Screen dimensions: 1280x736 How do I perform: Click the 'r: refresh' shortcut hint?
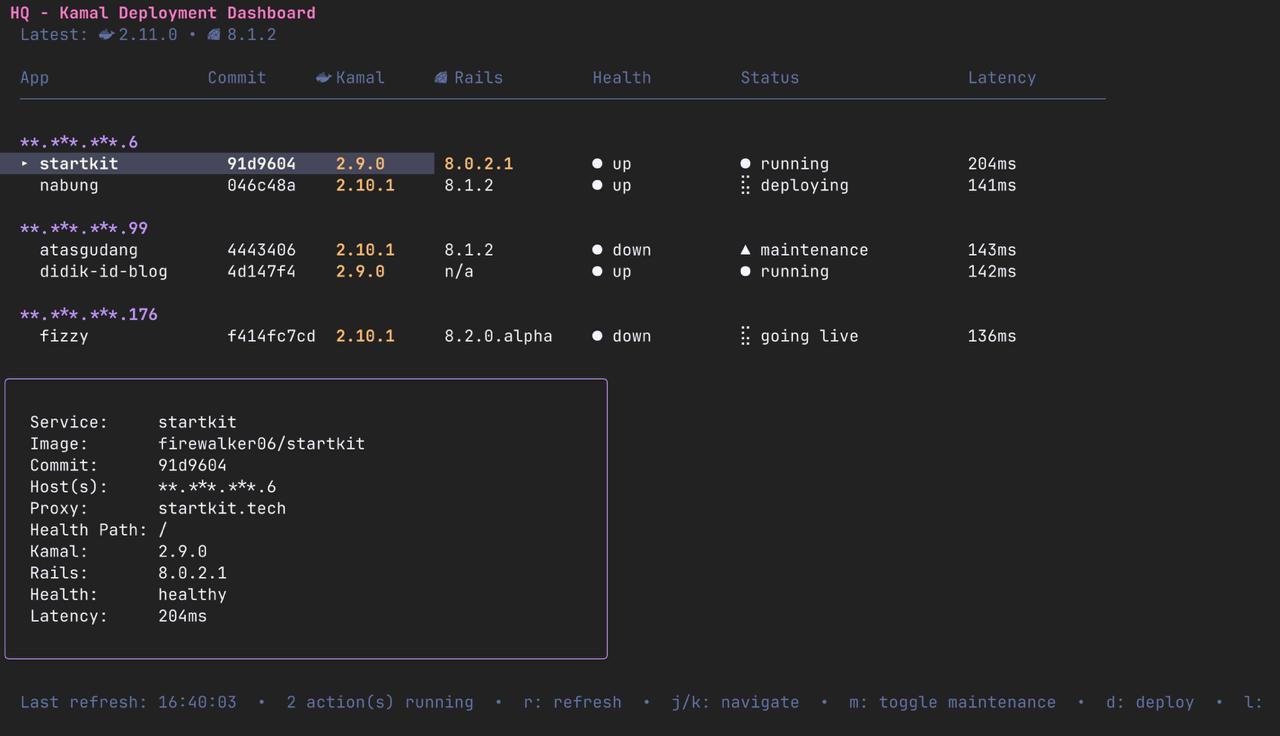click(x=572, y=702)
